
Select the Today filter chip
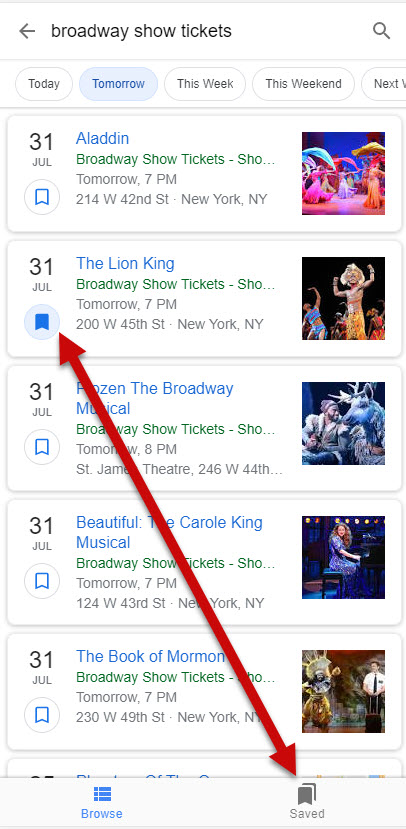44,84
